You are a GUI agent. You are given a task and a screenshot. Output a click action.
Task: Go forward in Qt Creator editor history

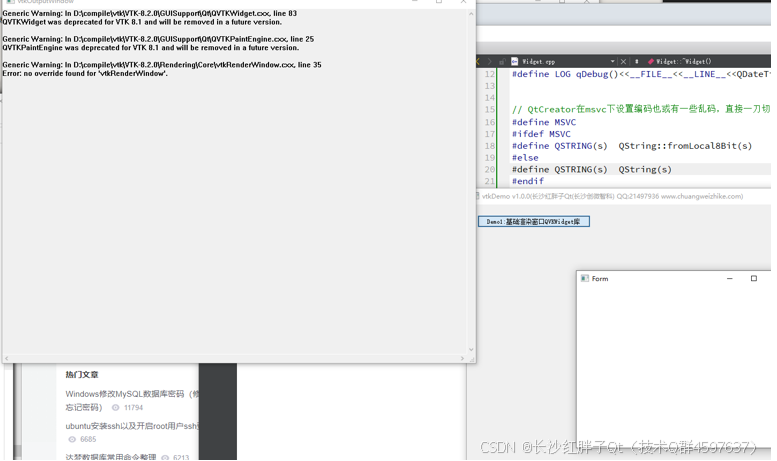point(489,61)
